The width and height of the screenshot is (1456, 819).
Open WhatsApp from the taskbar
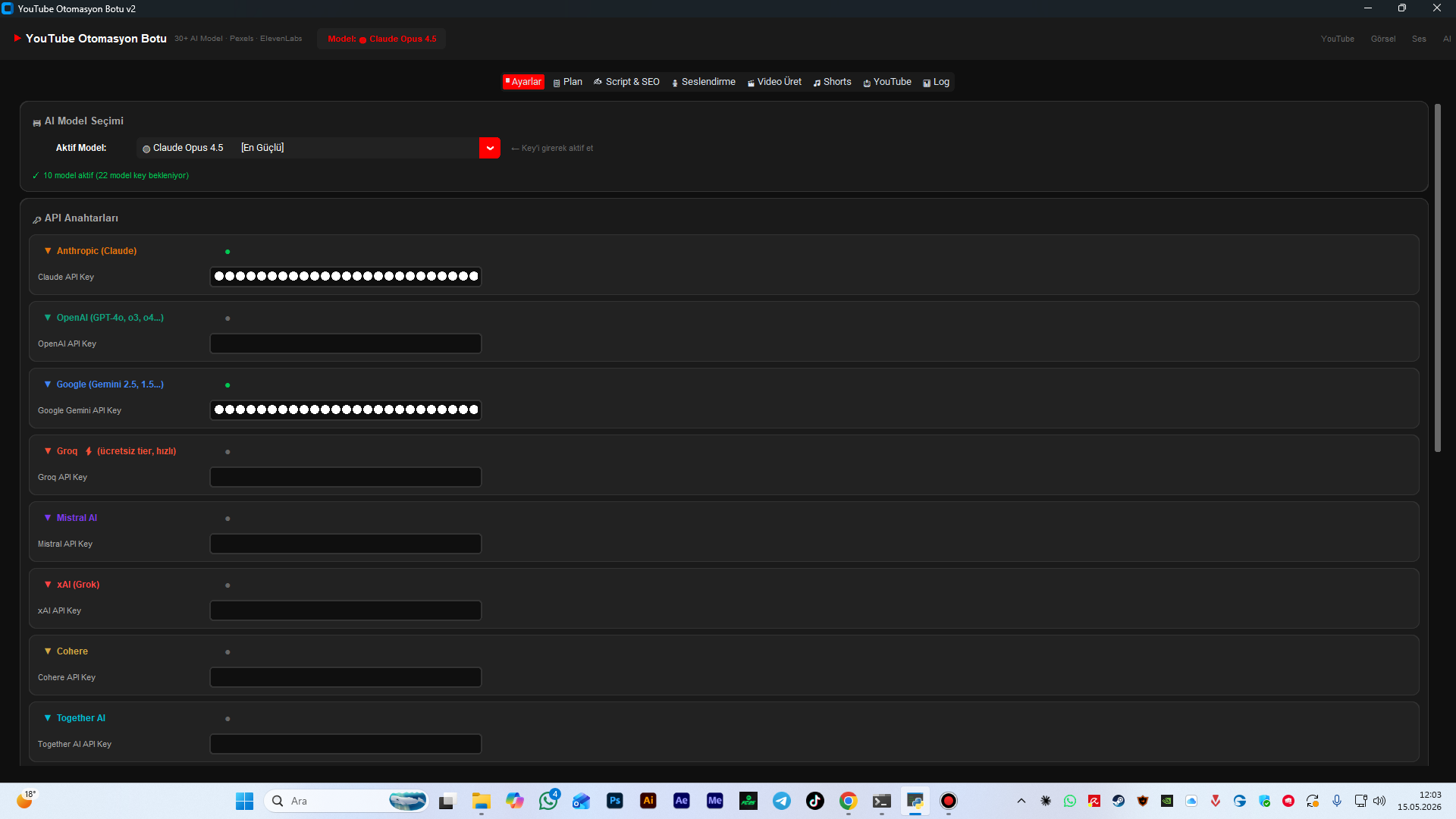coord(548,801)
